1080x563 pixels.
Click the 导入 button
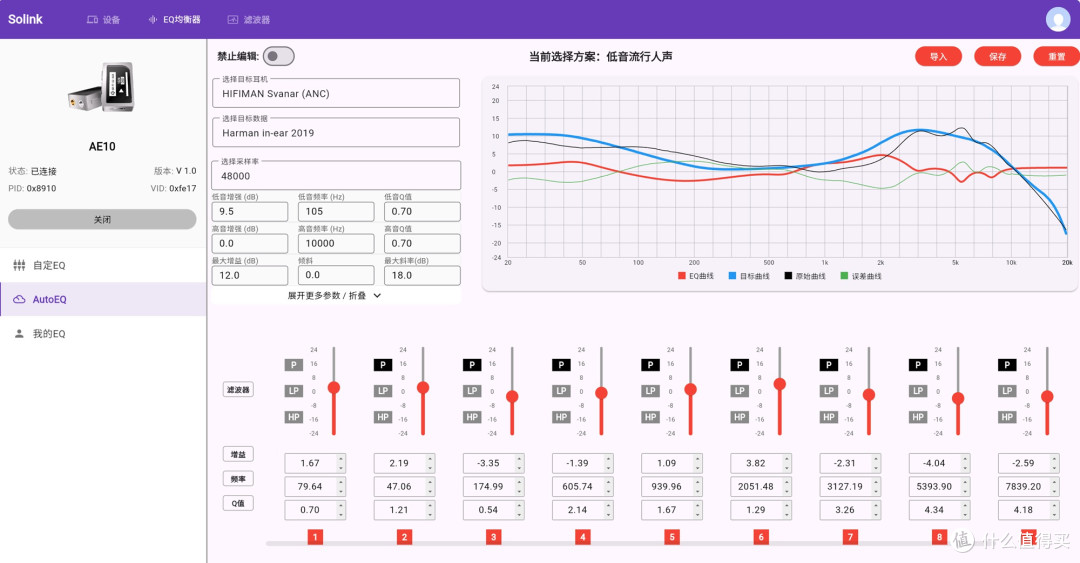tap(938, 57)
